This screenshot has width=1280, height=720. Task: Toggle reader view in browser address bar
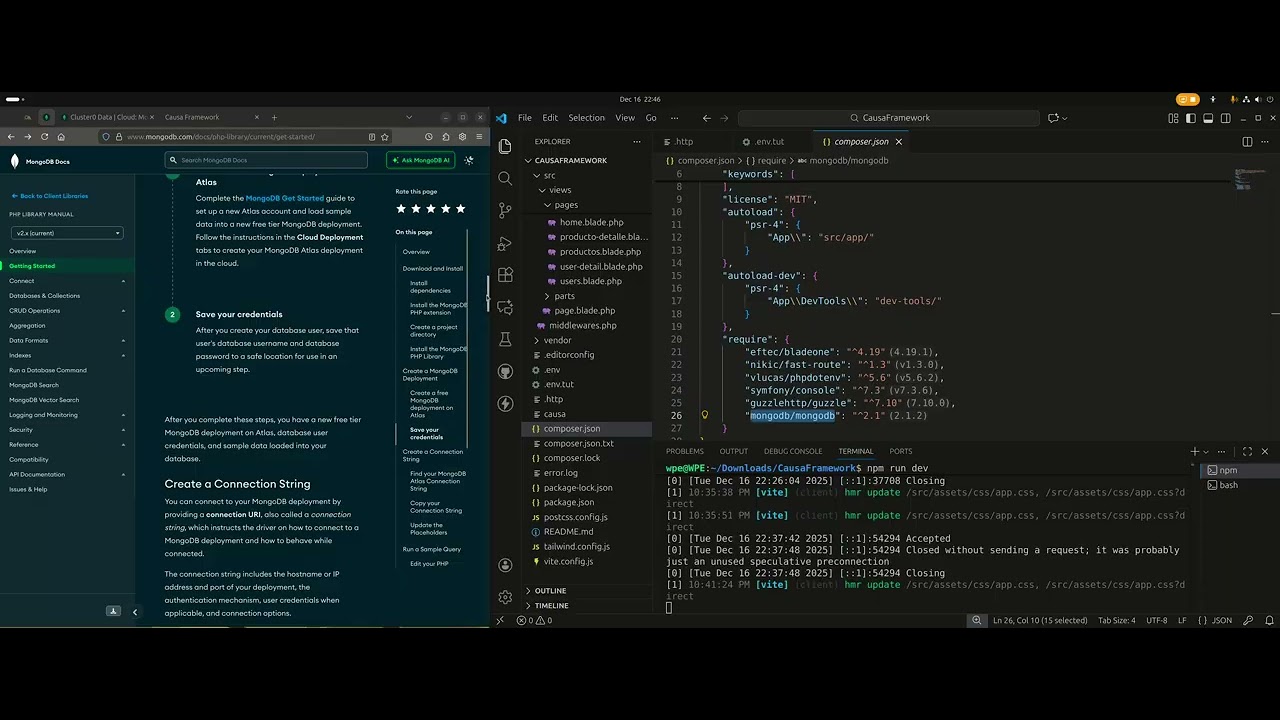(372, 137)
